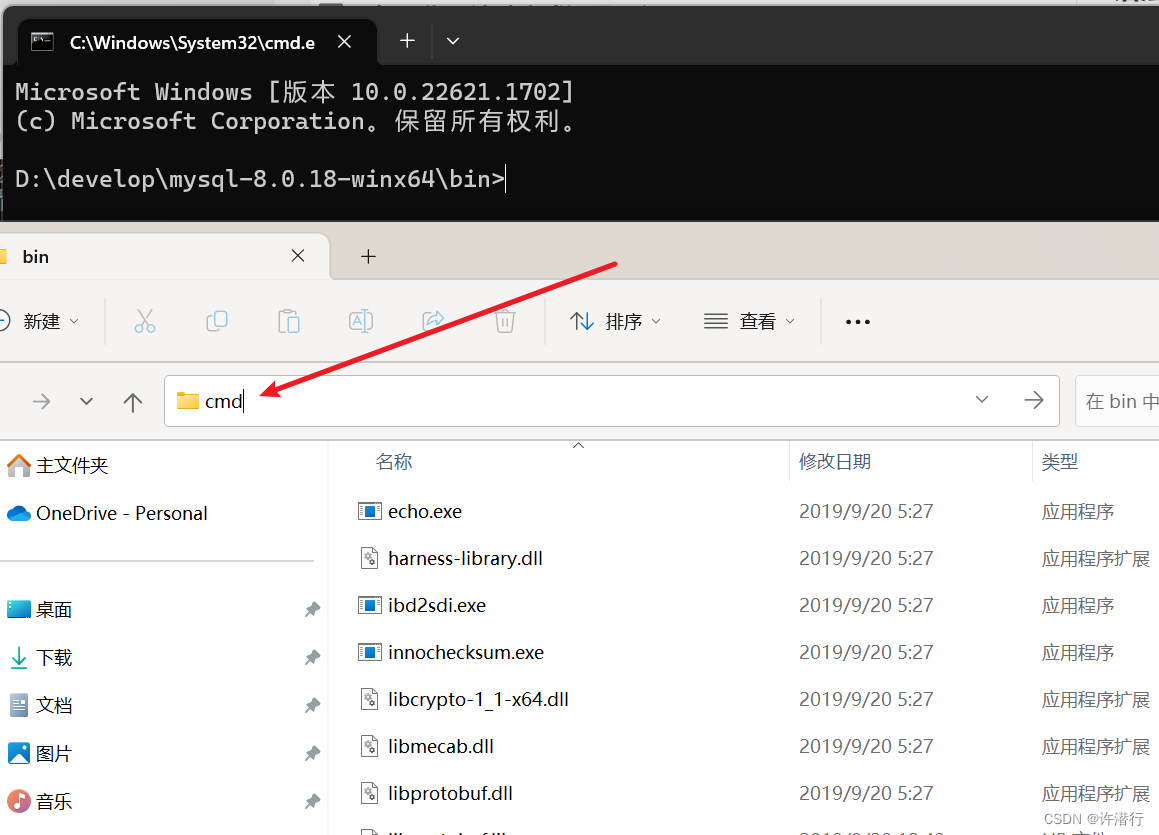Open the See more (…) toolbar menu
The image size is (1159, 835).
(857, 321)
